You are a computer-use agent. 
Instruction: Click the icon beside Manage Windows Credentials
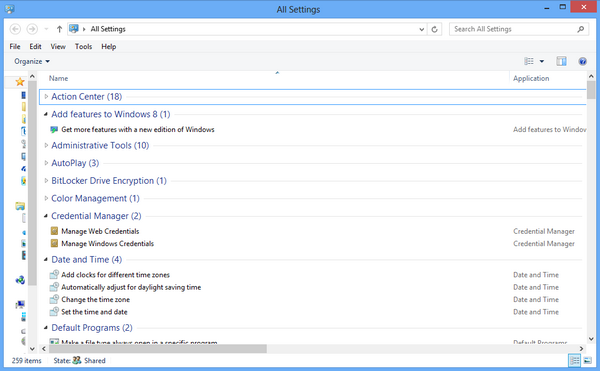point(54,243)
